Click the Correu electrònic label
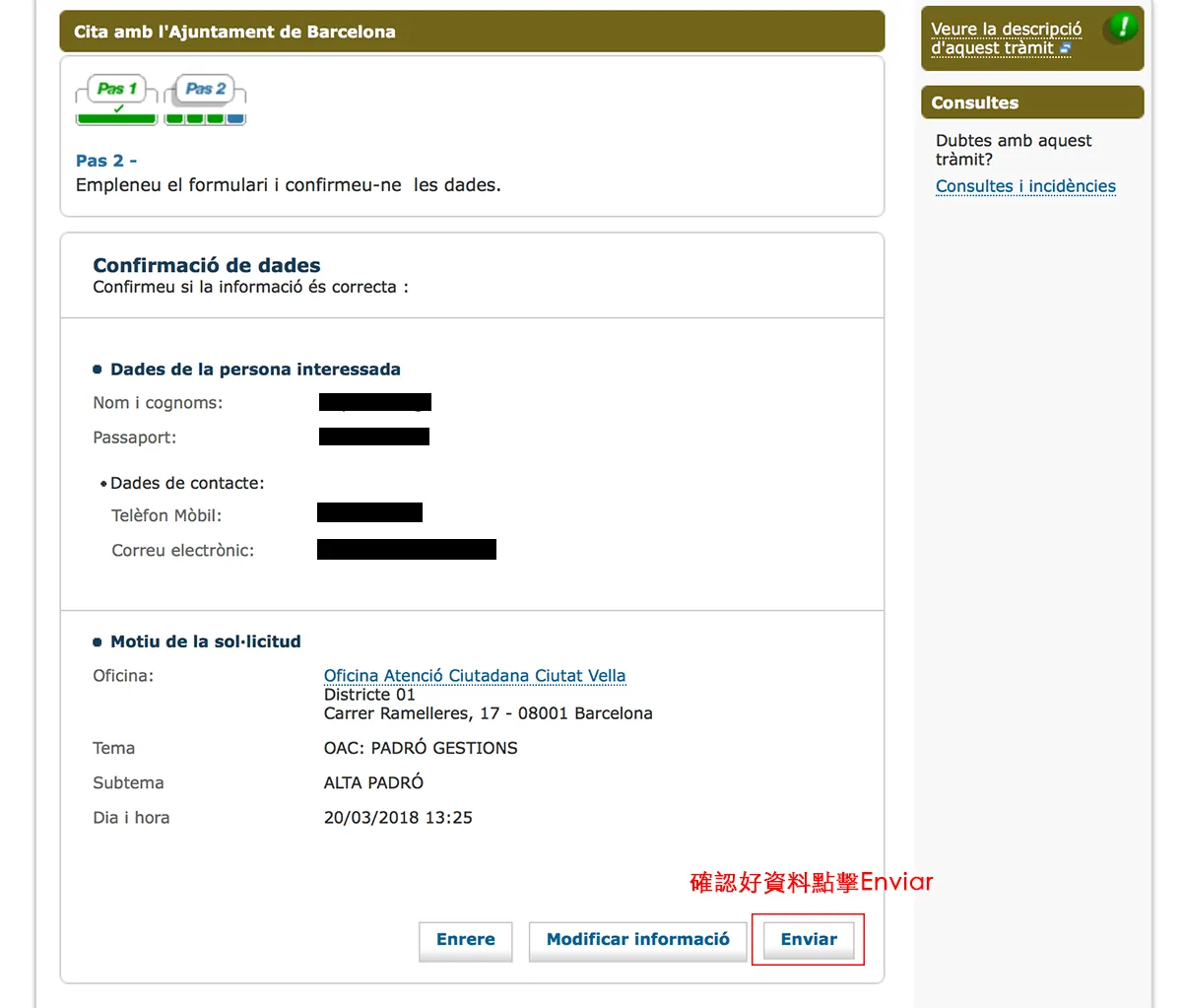This screenshot has width=1182, height=1008. (182, 550)
